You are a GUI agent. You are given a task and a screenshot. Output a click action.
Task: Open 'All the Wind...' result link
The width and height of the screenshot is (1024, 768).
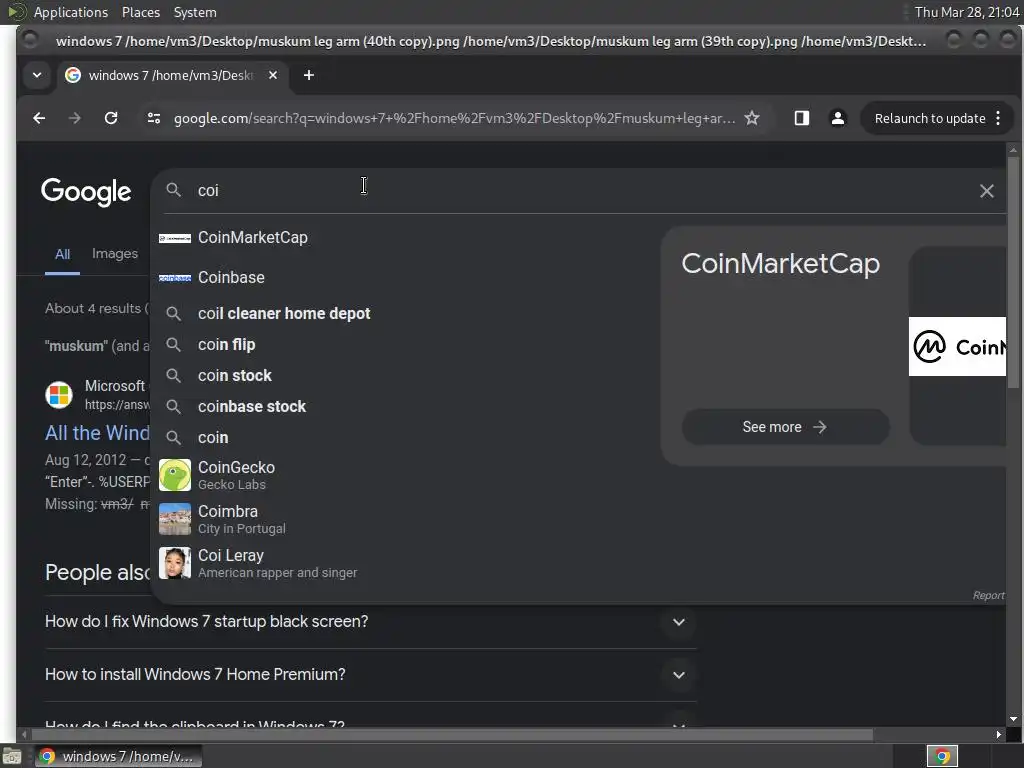point(97,433)
